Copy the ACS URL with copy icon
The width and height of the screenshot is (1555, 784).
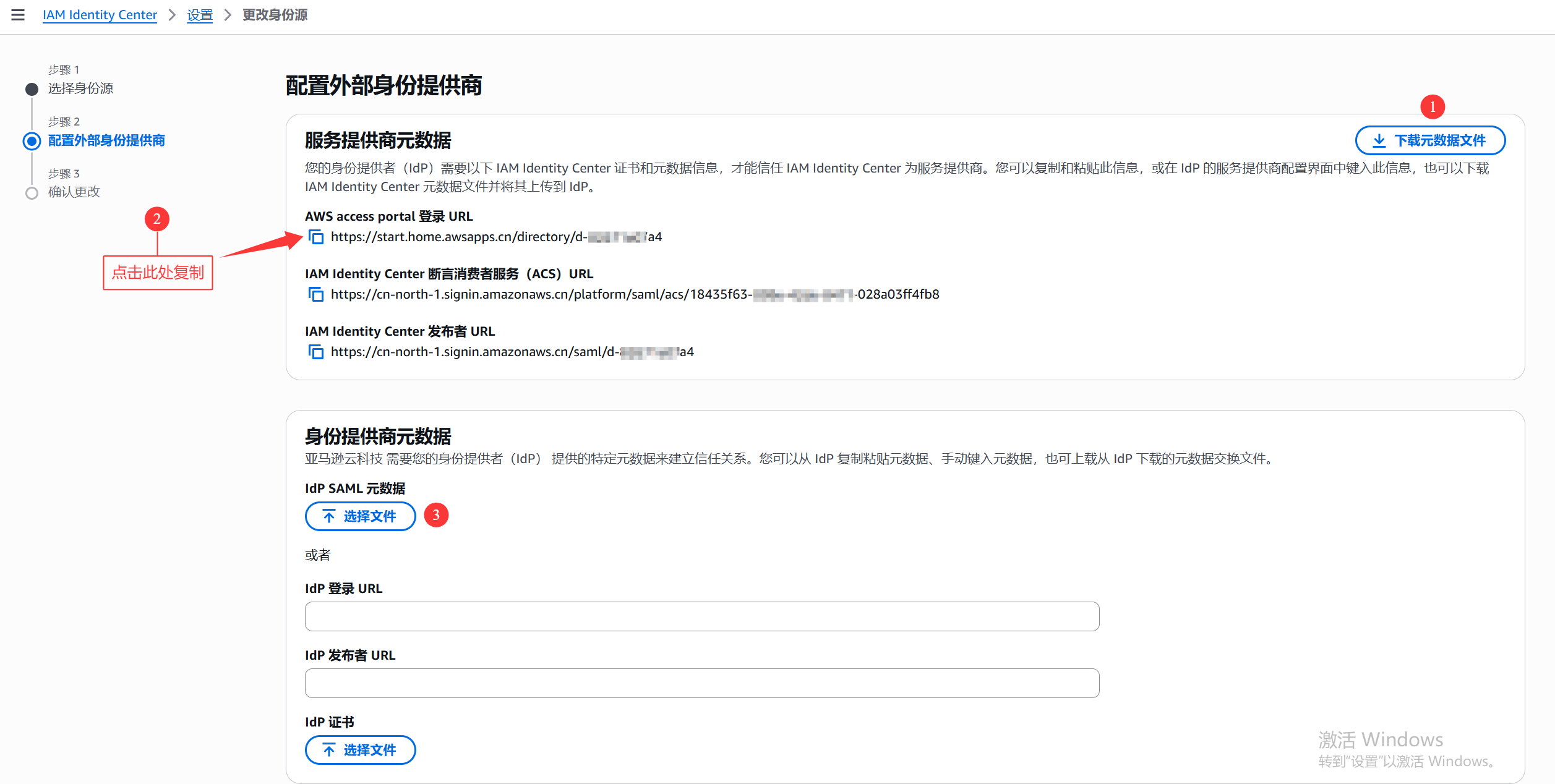tap(316, 294)
